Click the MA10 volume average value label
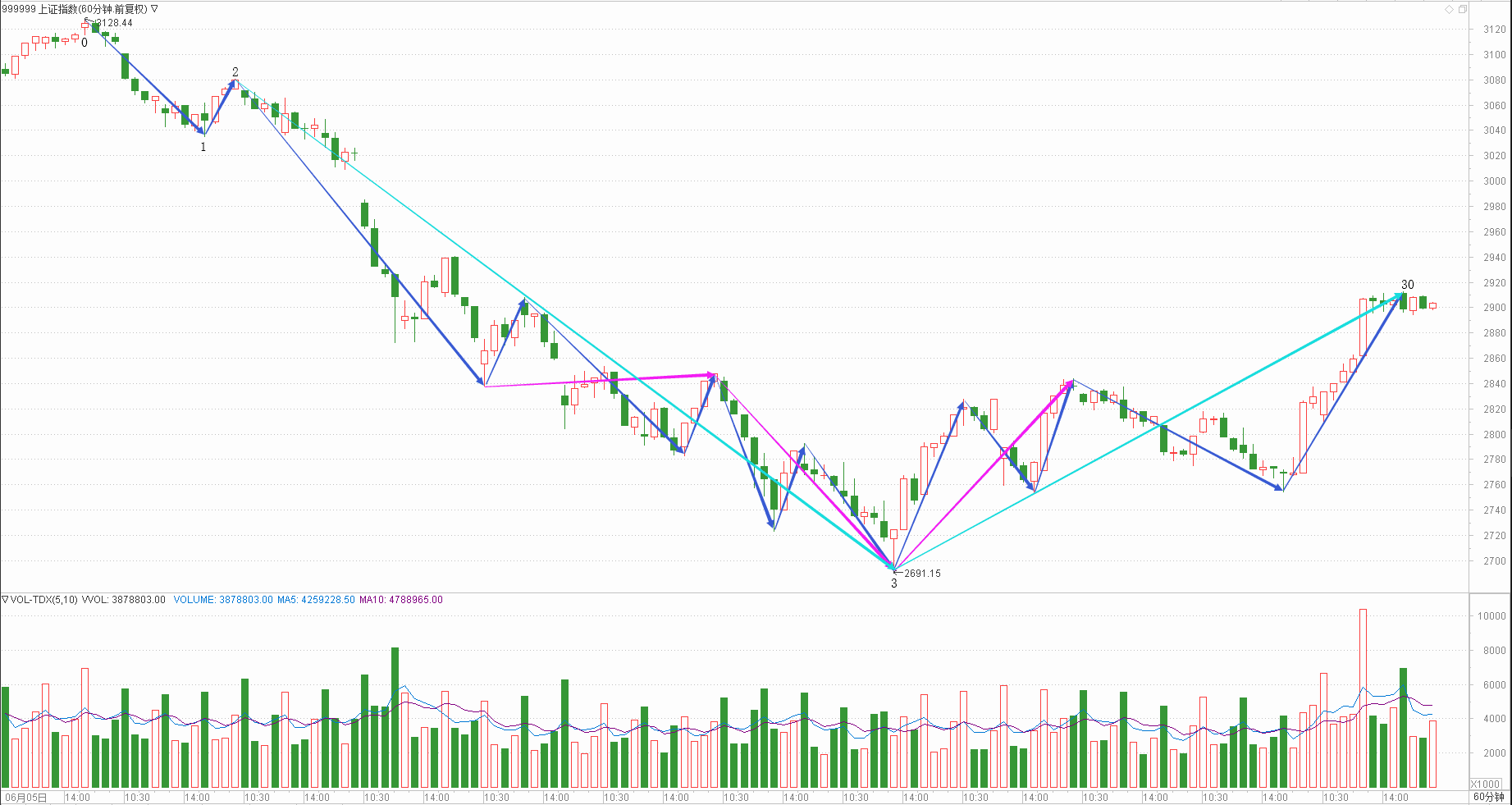The width and height of the screenshot is (1512, 805). click(400, 600)
